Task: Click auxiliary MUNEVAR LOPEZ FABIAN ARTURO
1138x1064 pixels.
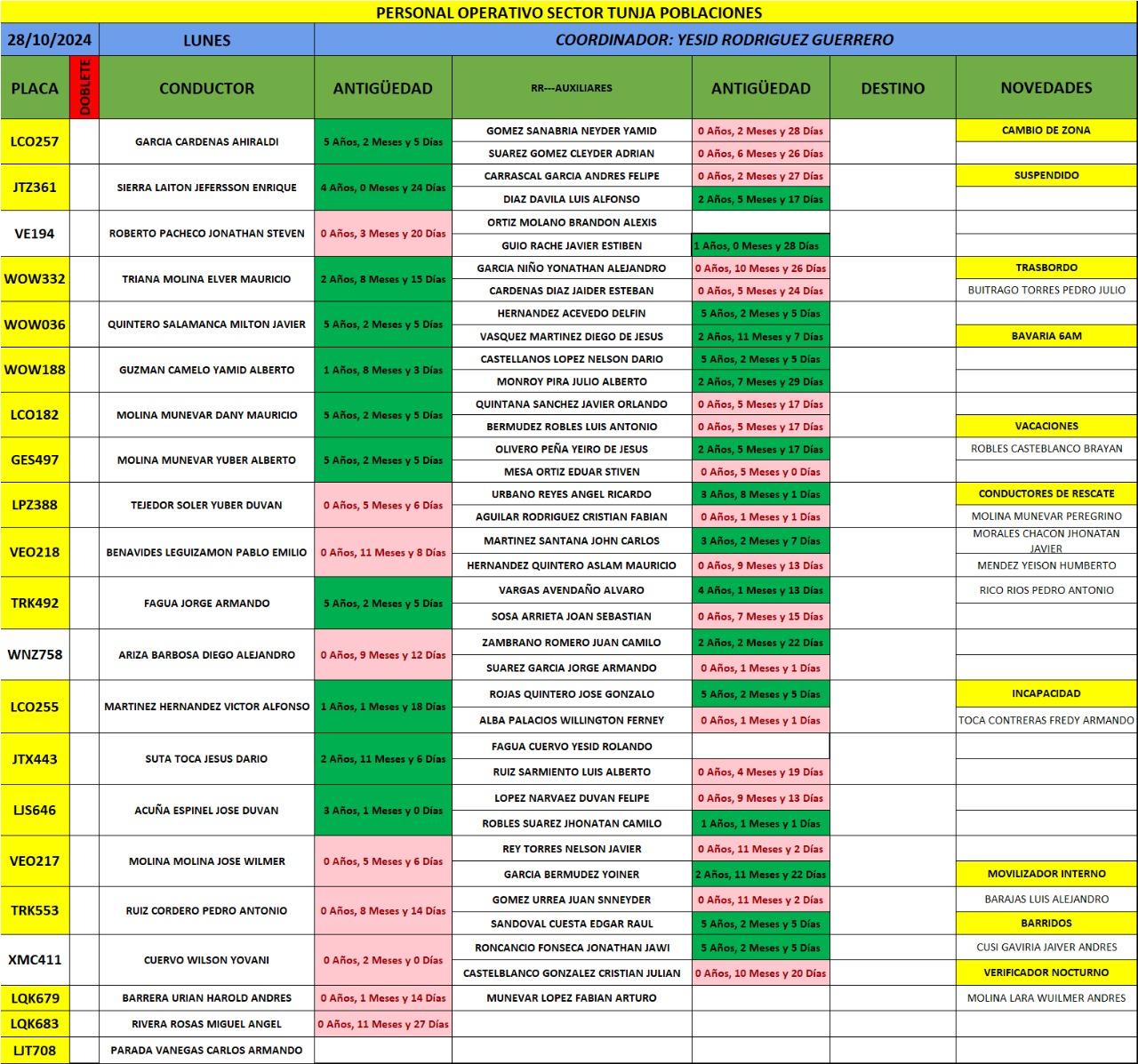Action: click(572, 998)
